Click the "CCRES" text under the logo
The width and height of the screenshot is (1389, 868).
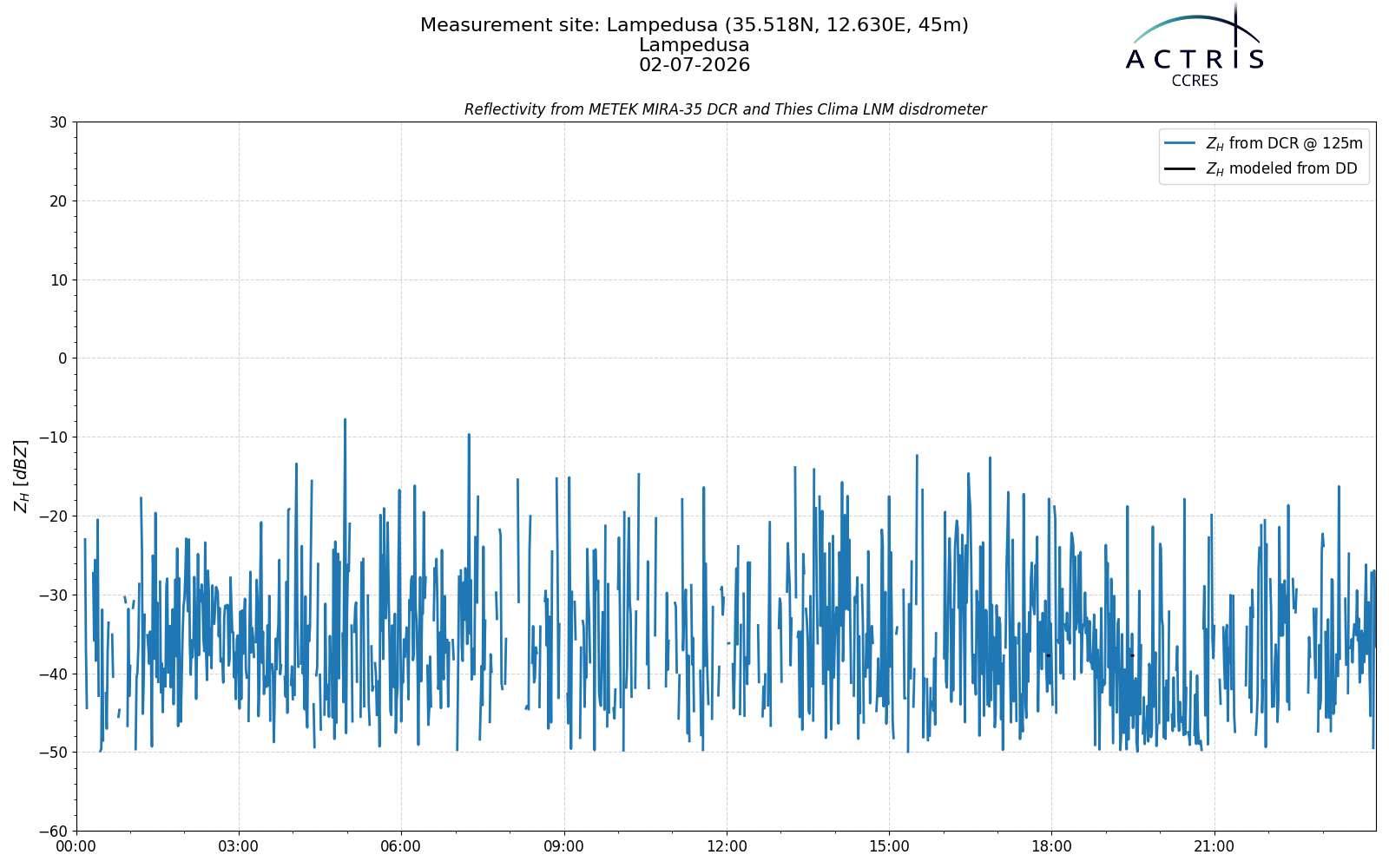[x=1195, y=81]
